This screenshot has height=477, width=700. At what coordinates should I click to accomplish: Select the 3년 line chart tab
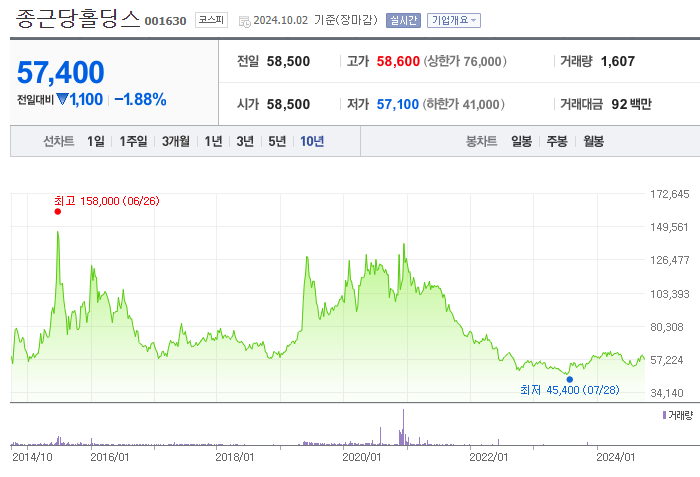tap(245, 142)
